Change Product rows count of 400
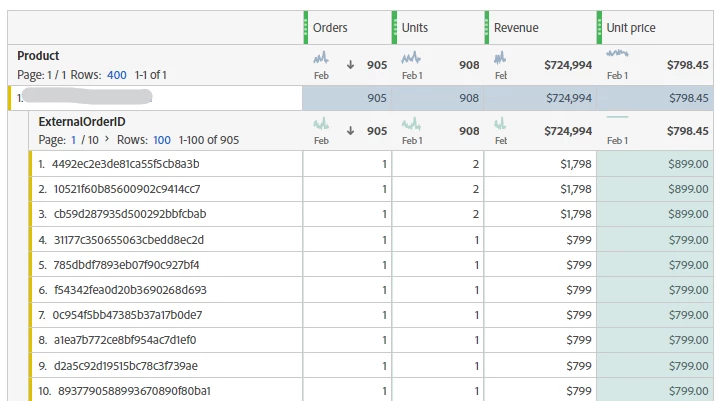This screenshot has width=716, height=401. tap(116, 75)
